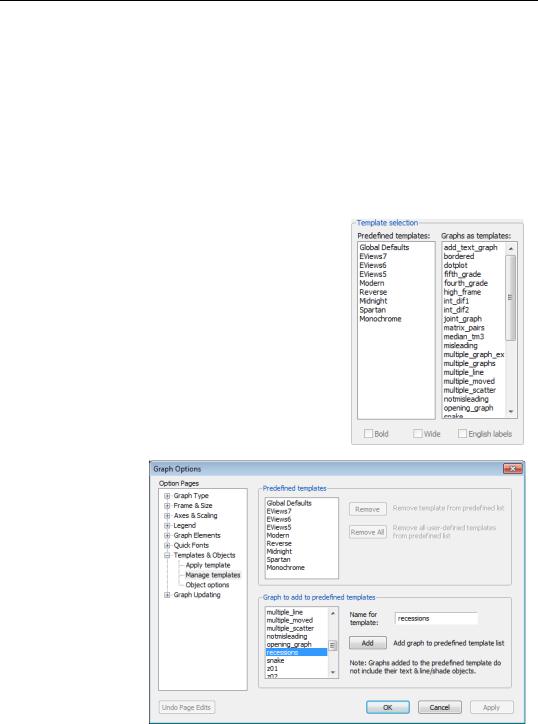Screen dimensions: 538x724
Task: Select the Graph Type option page
Action: click(x=191, y=495)
